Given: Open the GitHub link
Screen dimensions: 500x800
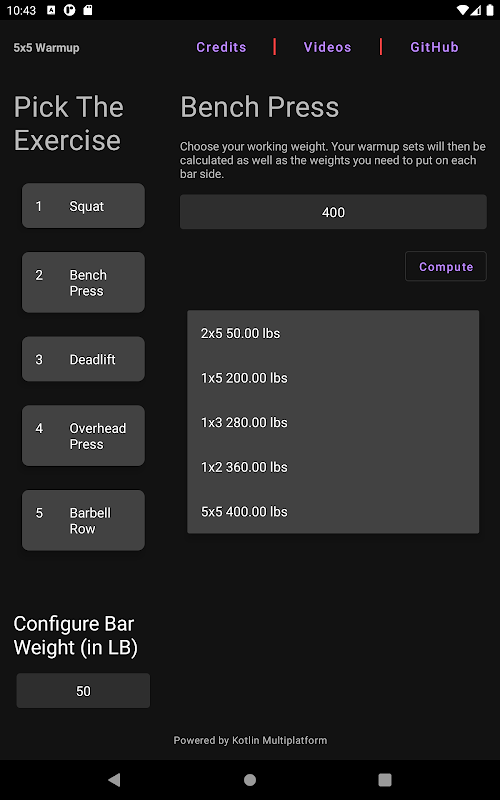Looking at the screenshot, I should (x=434, y=47).
